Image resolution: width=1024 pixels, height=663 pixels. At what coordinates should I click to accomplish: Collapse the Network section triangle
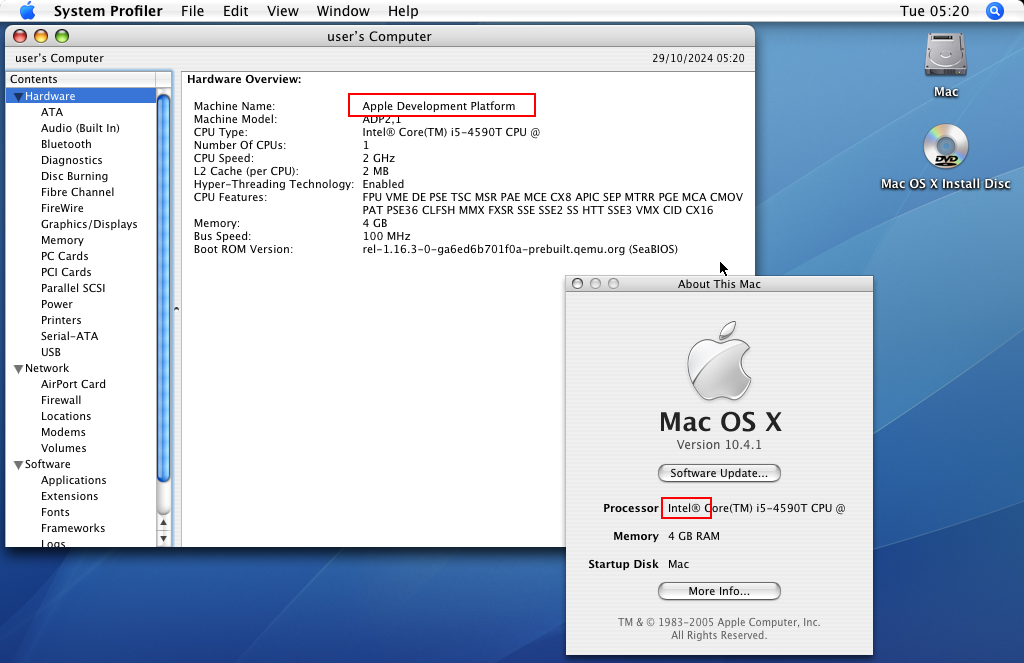pyautogui.click(x=18, y=369)
